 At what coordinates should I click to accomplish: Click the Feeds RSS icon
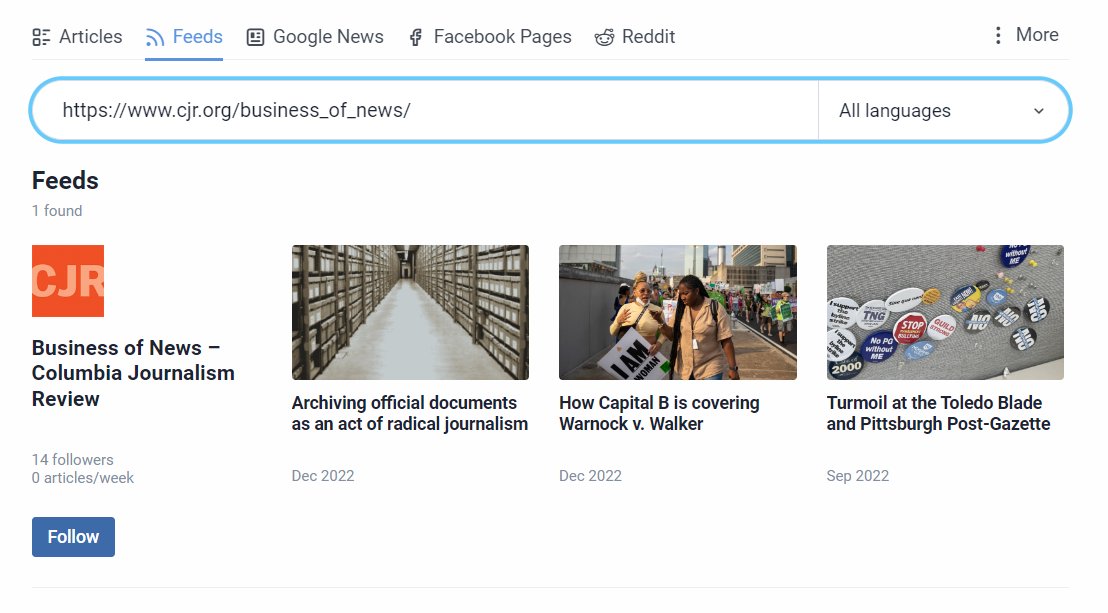155,37
